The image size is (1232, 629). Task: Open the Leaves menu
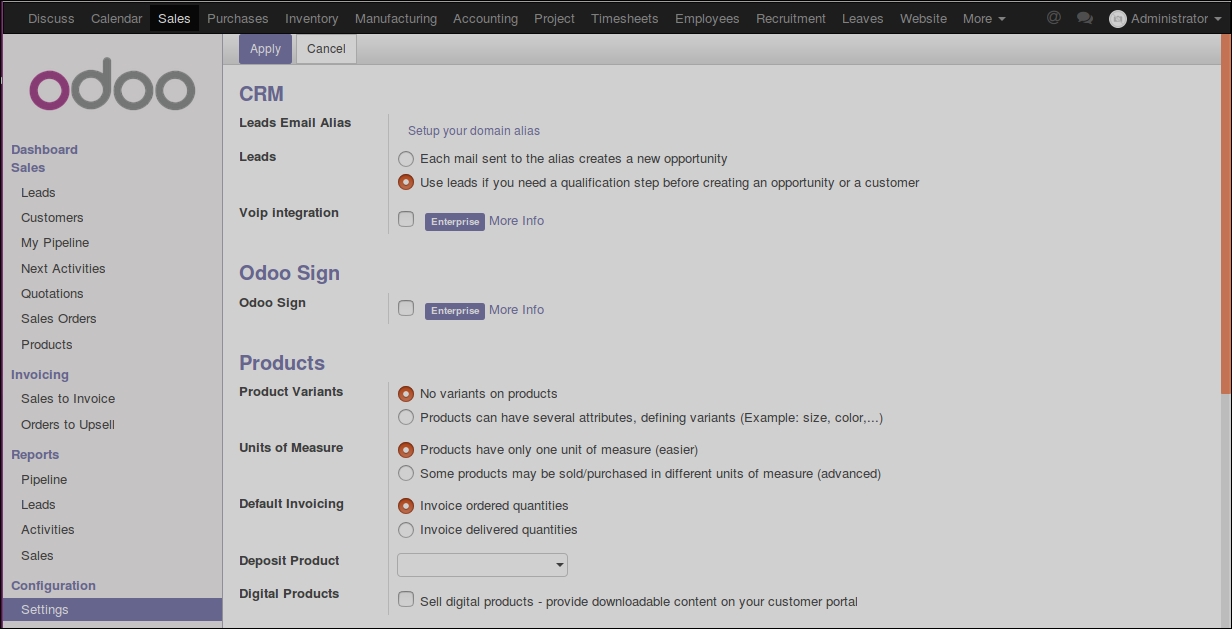coord(863,18)
